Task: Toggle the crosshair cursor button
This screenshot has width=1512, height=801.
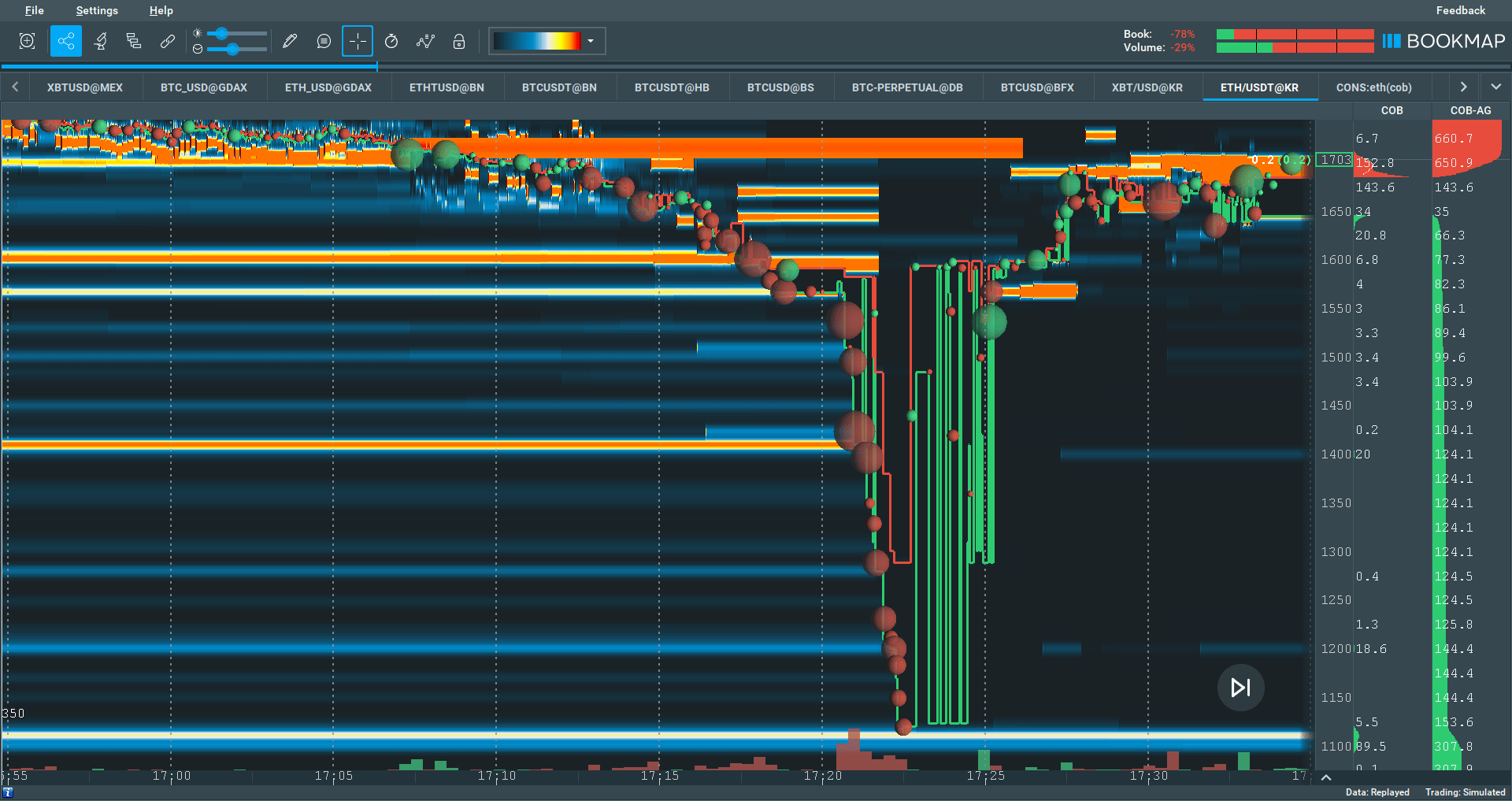Action: [x=358, y=41]
